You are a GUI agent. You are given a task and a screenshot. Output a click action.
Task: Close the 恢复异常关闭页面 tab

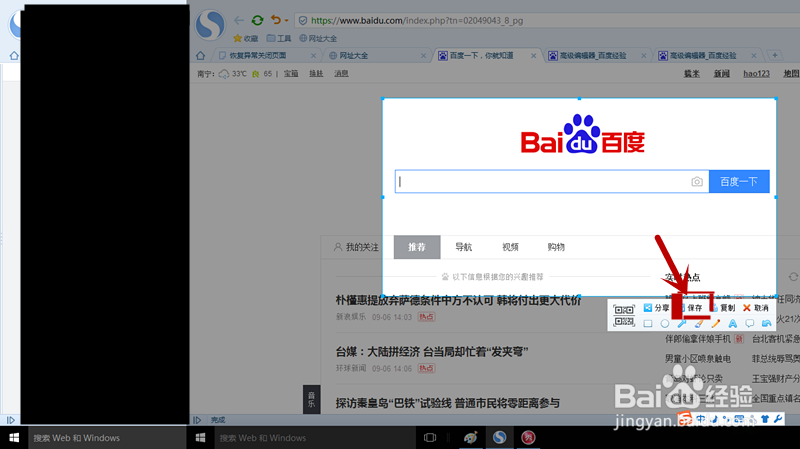pos(313,56)
